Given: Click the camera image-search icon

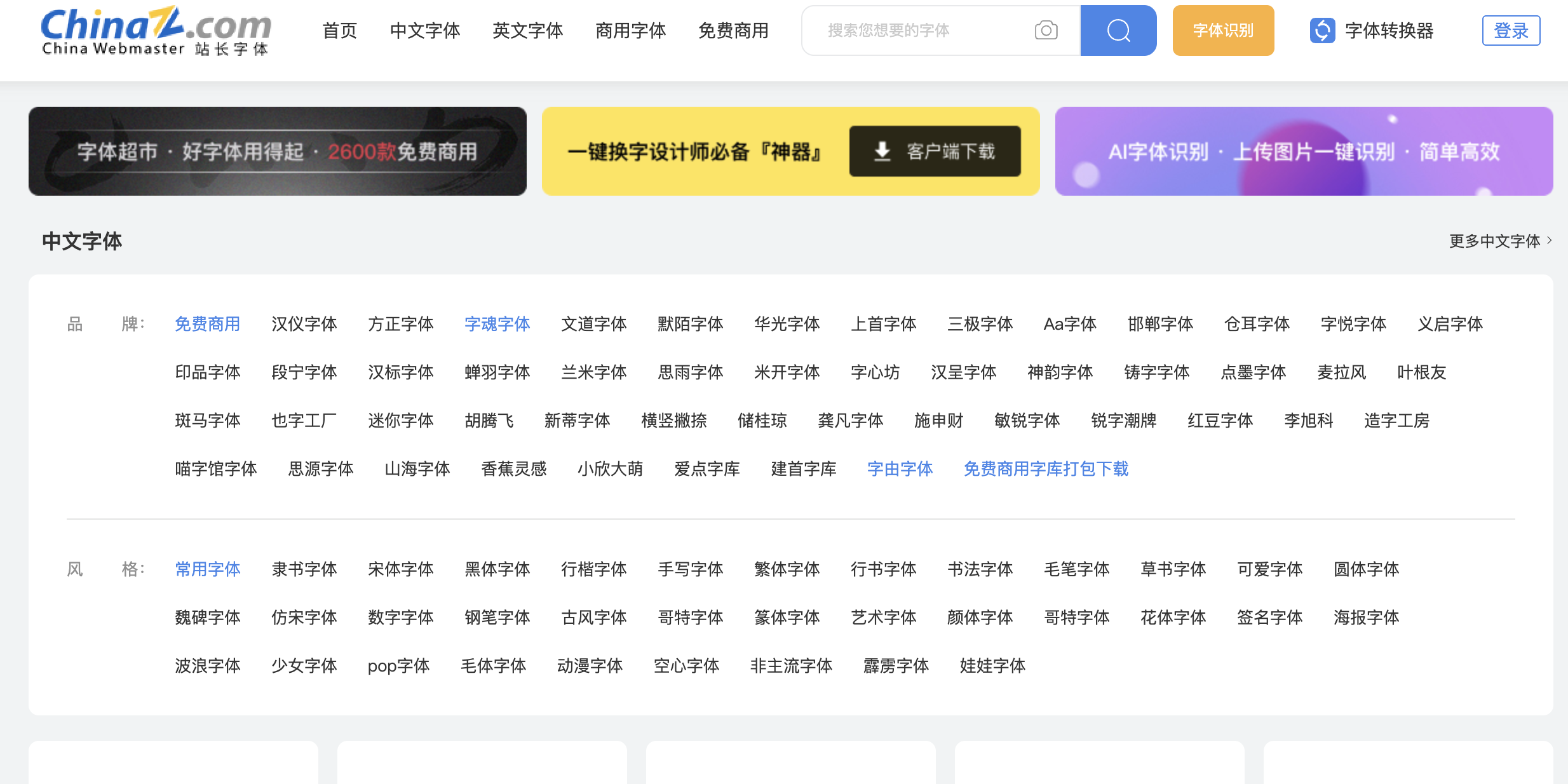Looking at the screenshot, I should (x=1046, y=30).
